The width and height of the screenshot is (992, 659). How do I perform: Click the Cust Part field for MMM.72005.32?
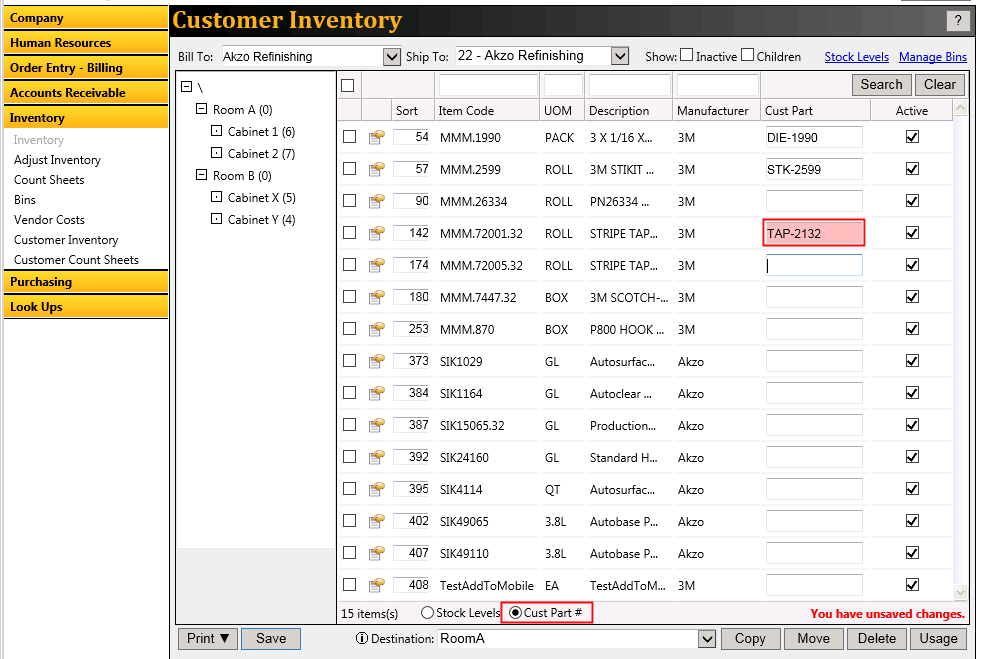point(813,265)
